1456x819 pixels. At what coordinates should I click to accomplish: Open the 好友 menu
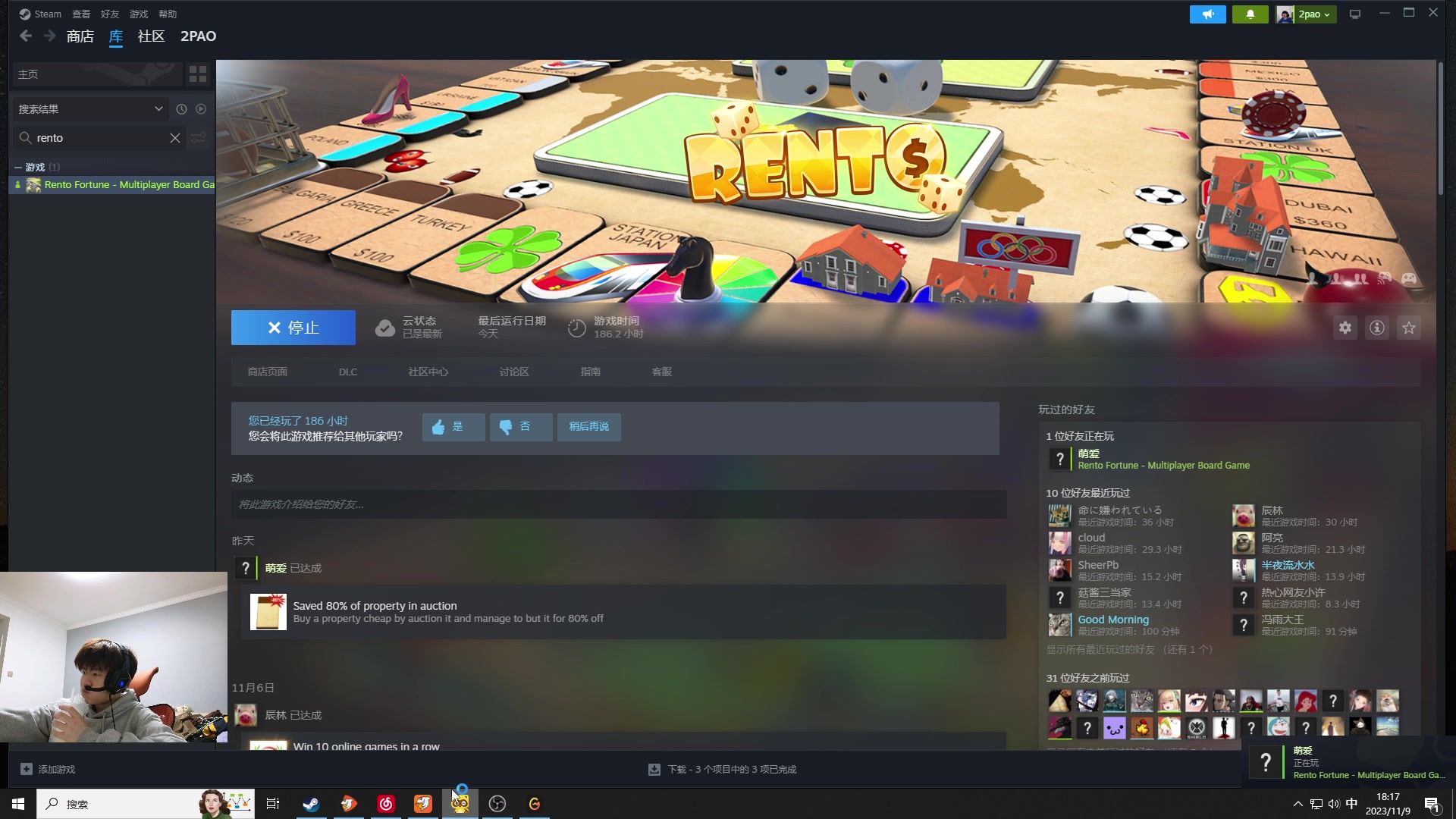coord(110,14)
